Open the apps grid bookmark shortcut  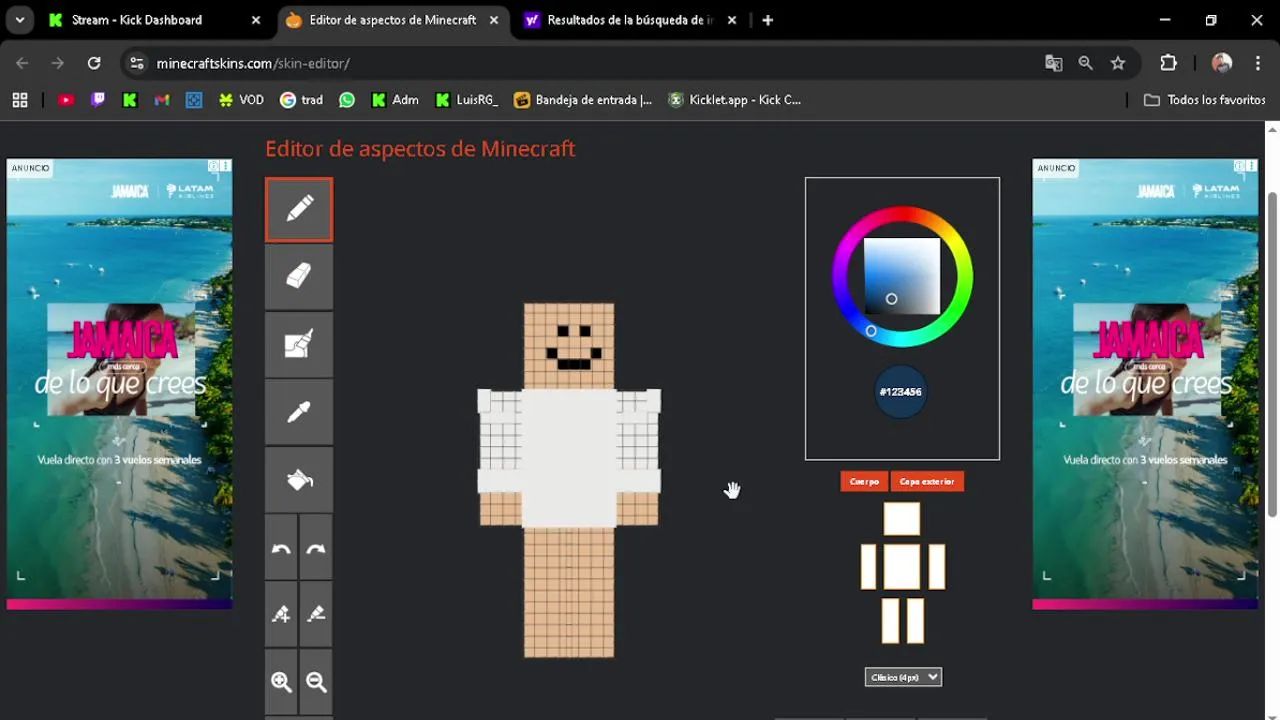tap(20, 100)
